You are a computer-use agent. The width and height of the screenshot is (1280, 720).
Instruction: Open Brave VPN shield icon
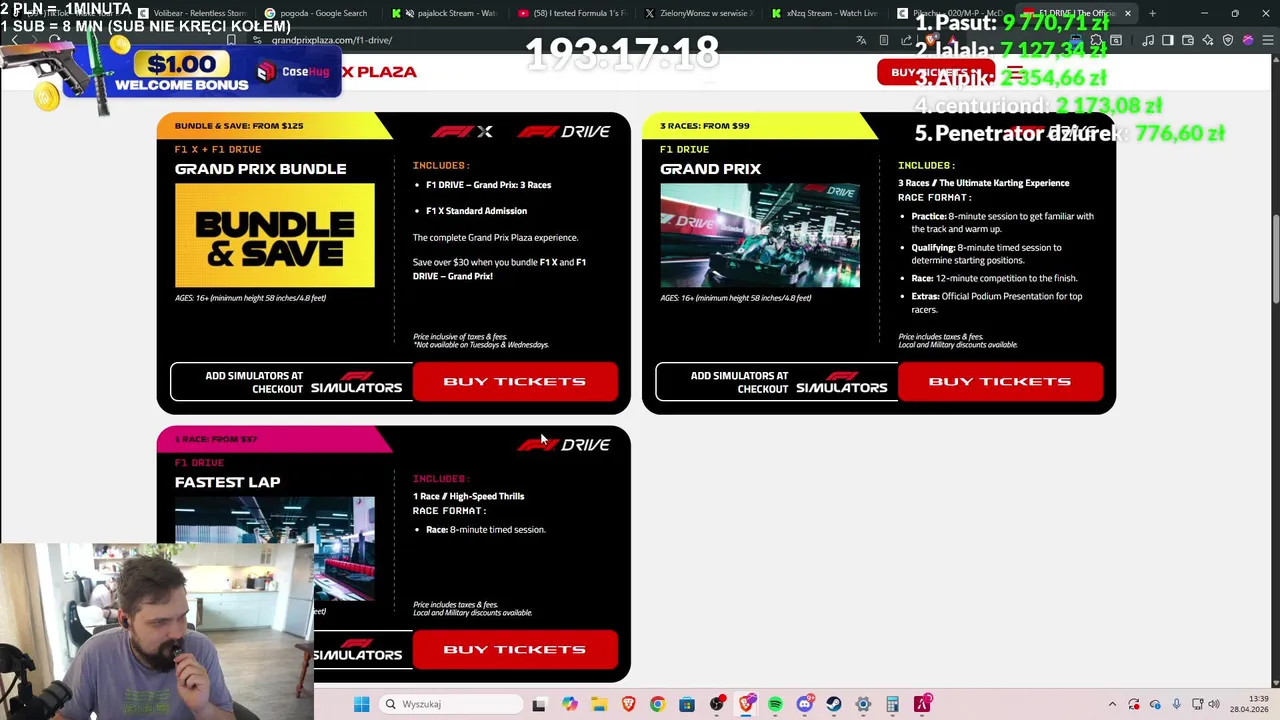pyautogui.click(x=1228, y=40)
